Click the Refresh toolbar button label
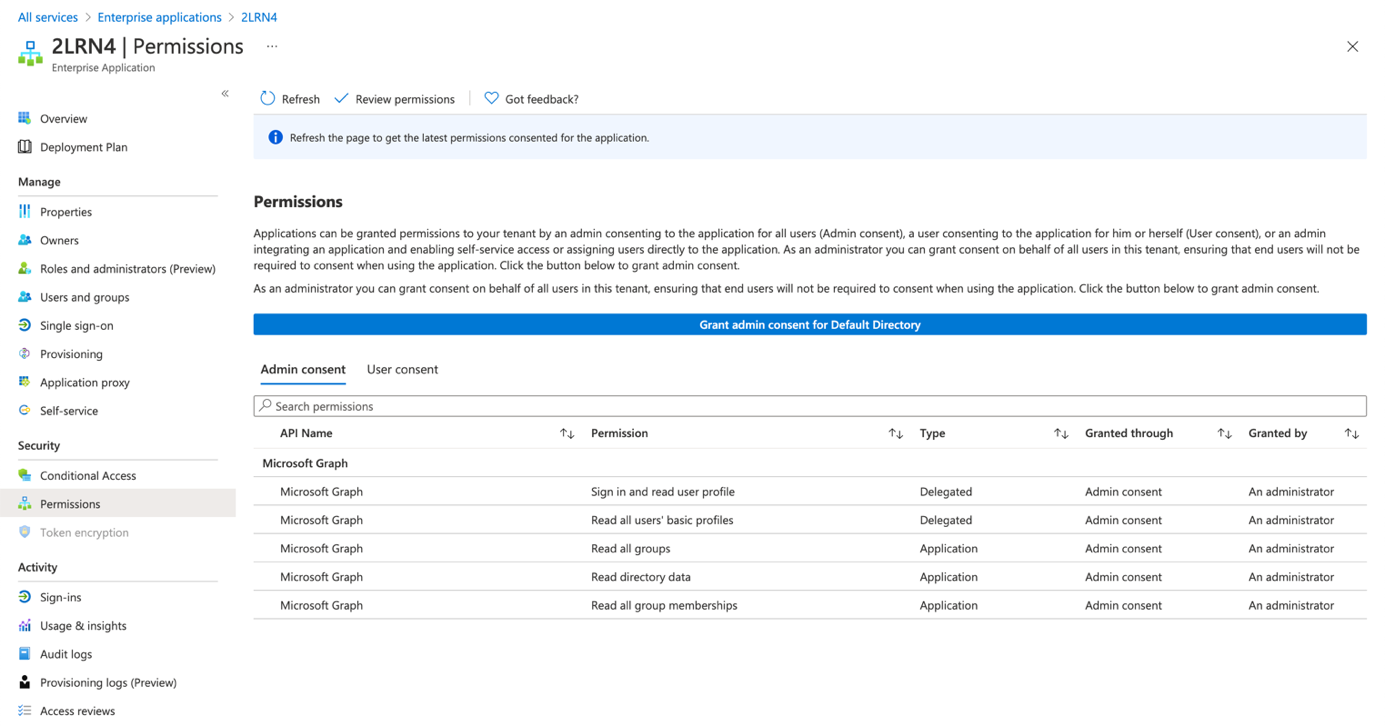The height and width of the screenshot is (726, 1385). pos(301,99)
